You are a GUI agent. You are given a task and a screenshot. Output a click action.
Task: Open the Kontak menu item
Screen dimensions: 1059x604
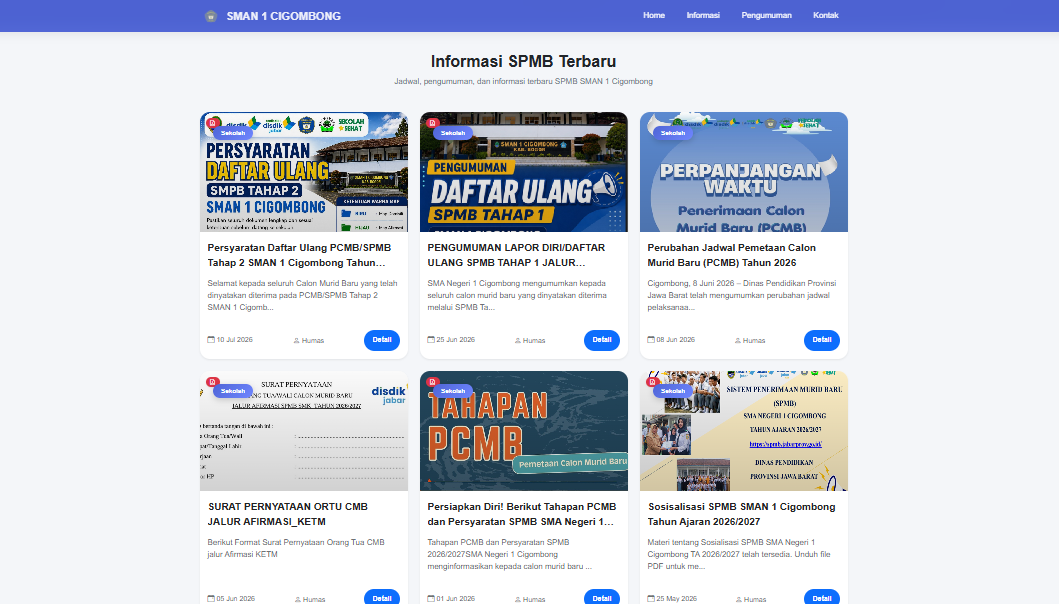(x=825, y=16)
